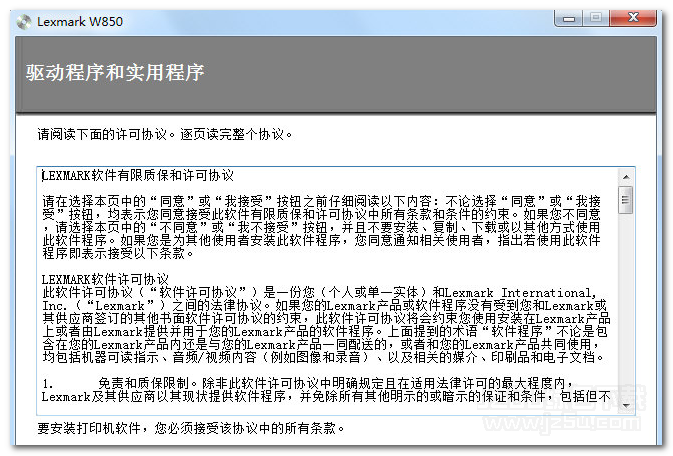Image resolution: width=673 pixels, height=456 pixels.
Task: Click the paragraph starting 请在选择本页中的
Action: (321, 227)
